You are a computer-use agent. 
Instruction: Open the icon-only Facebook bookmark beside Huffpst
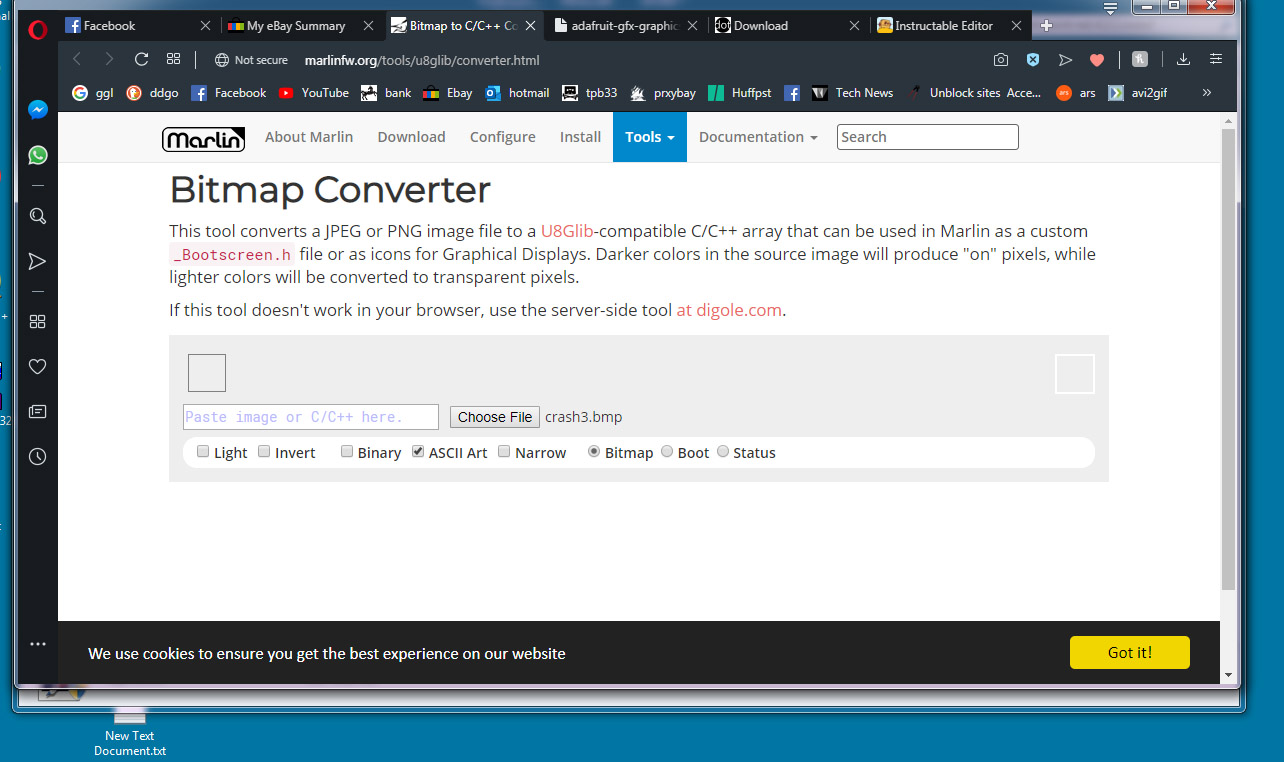click(792, 93)
